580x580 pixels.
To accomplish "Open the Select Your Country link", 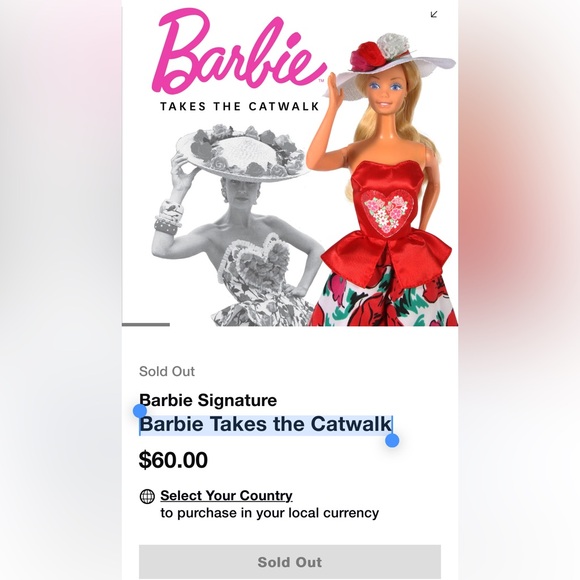I will pyautogui.click(x=226, y=495).
